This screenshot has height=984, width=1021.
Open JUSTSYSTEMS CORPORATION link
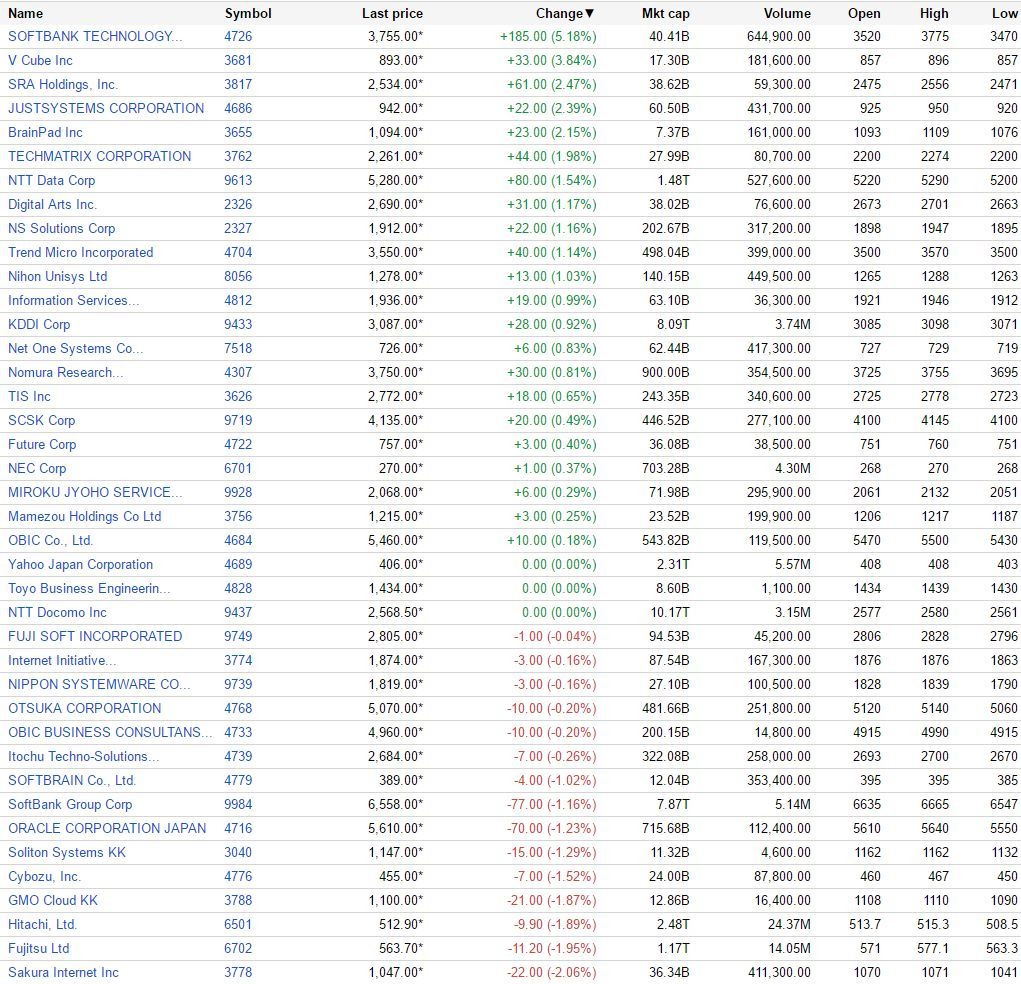(106, 108)
